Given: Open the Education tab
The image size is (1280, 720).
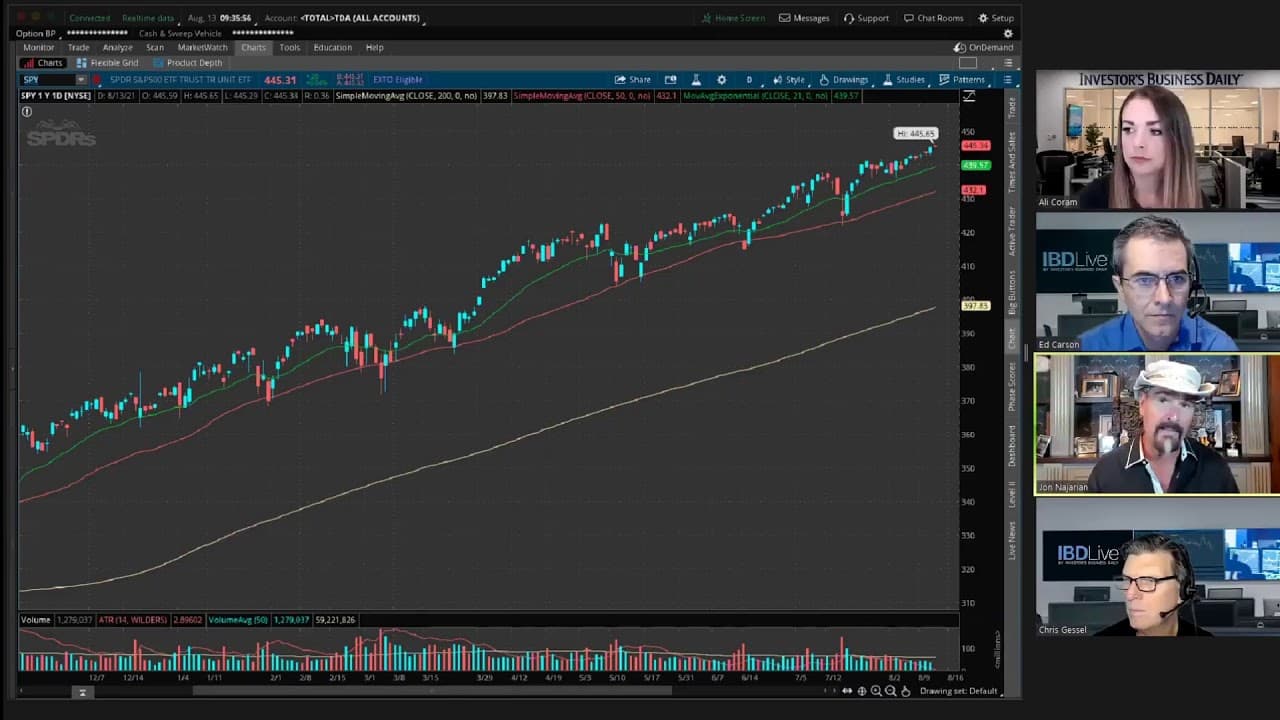Looking at the screenshot, I should click(x=332, y=47).
